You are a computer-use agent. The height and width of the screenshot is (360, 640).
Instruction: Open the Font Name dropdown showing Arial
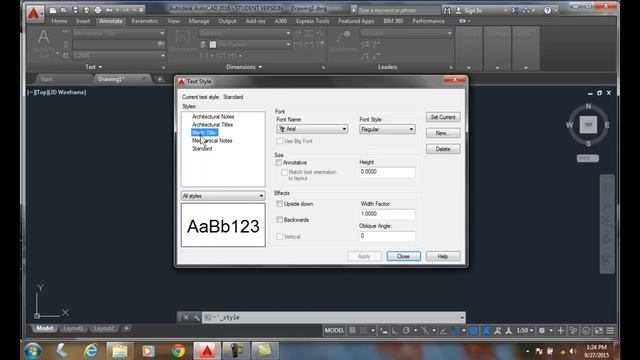(312, 129)
